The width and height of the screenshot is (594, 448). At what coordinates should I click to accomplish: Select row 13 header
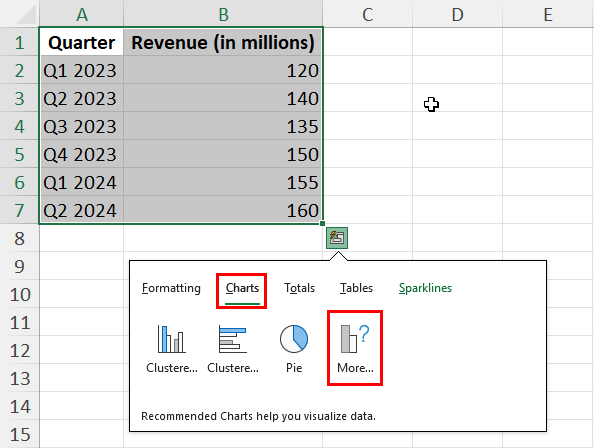pyautogui.click(x=19, y=378)
